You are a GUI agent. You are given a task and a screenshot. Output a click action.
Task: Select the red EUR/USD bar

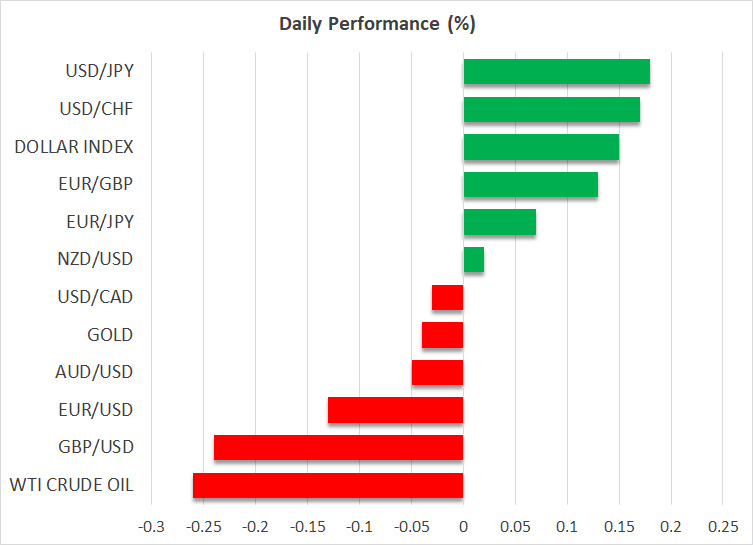coord(395,410)
